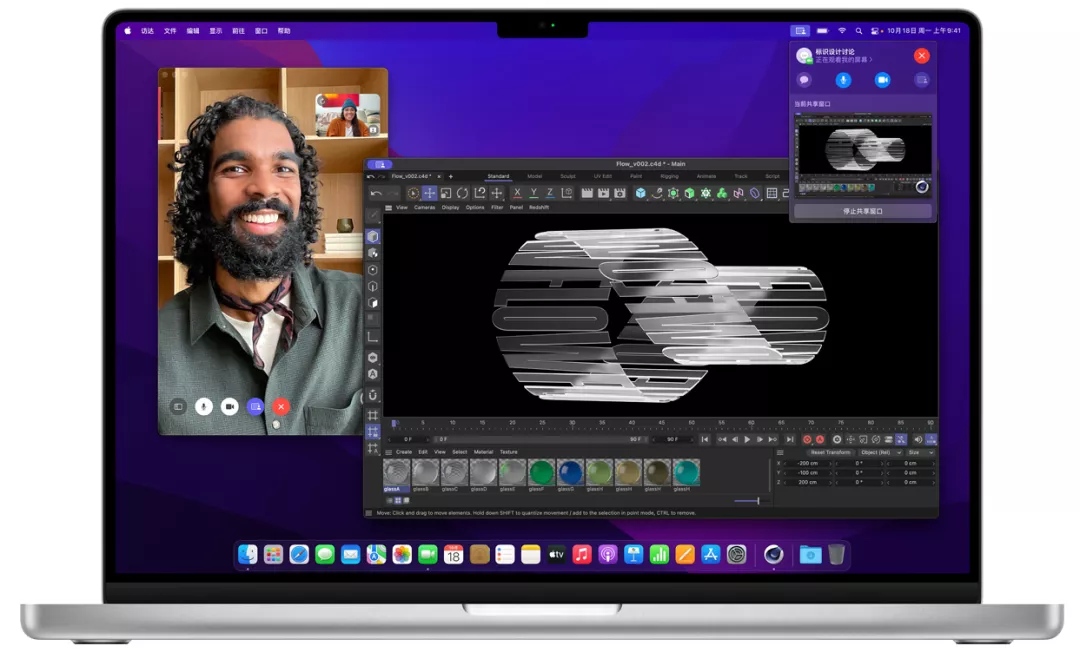Select the Rotate tool icon
This screenshot has width=1080, height=659.
[x=463, y=193]
